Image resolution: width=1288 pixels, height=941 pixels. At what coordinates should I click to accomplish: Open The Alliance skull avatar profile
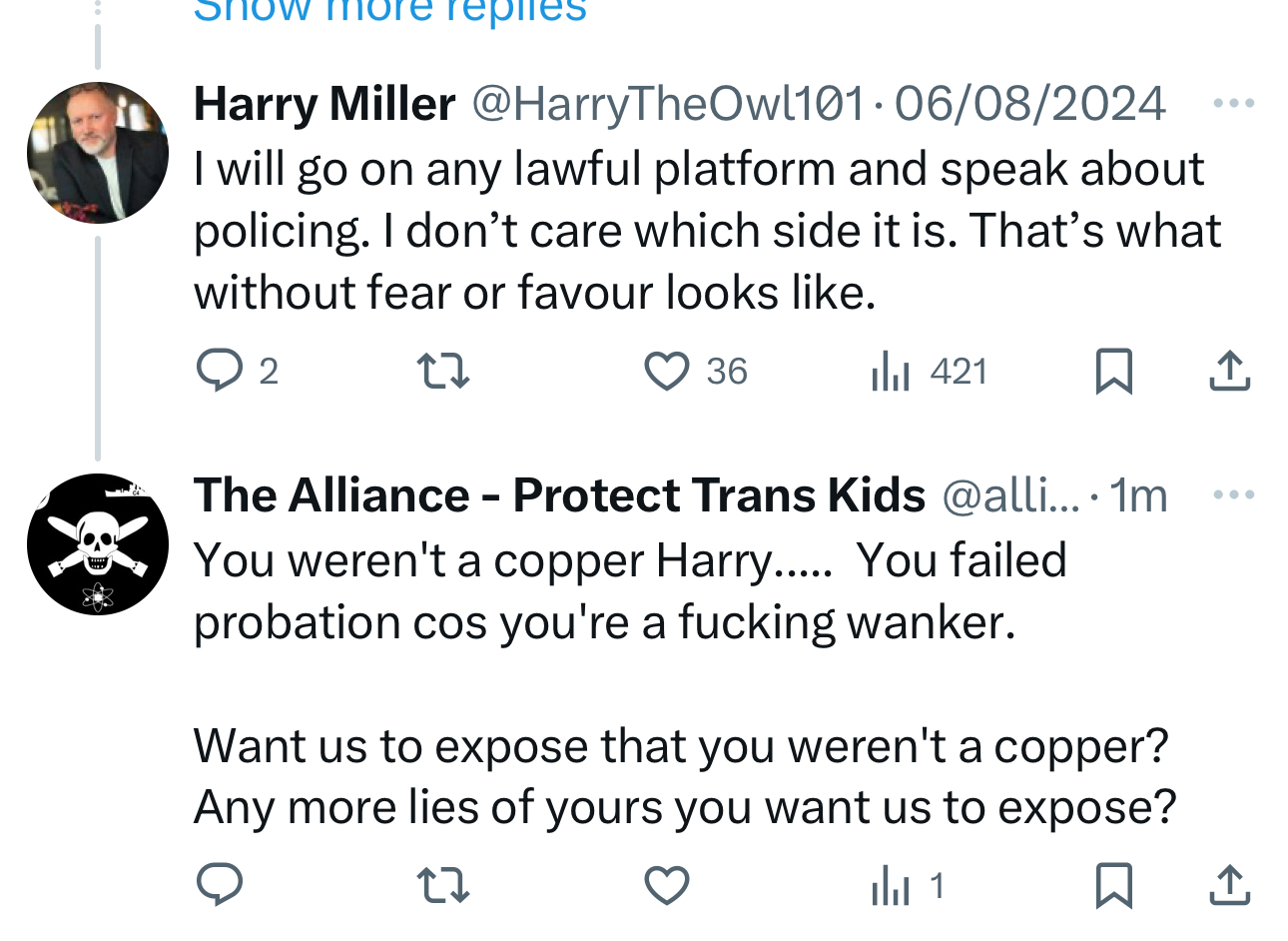pos(98,544)
